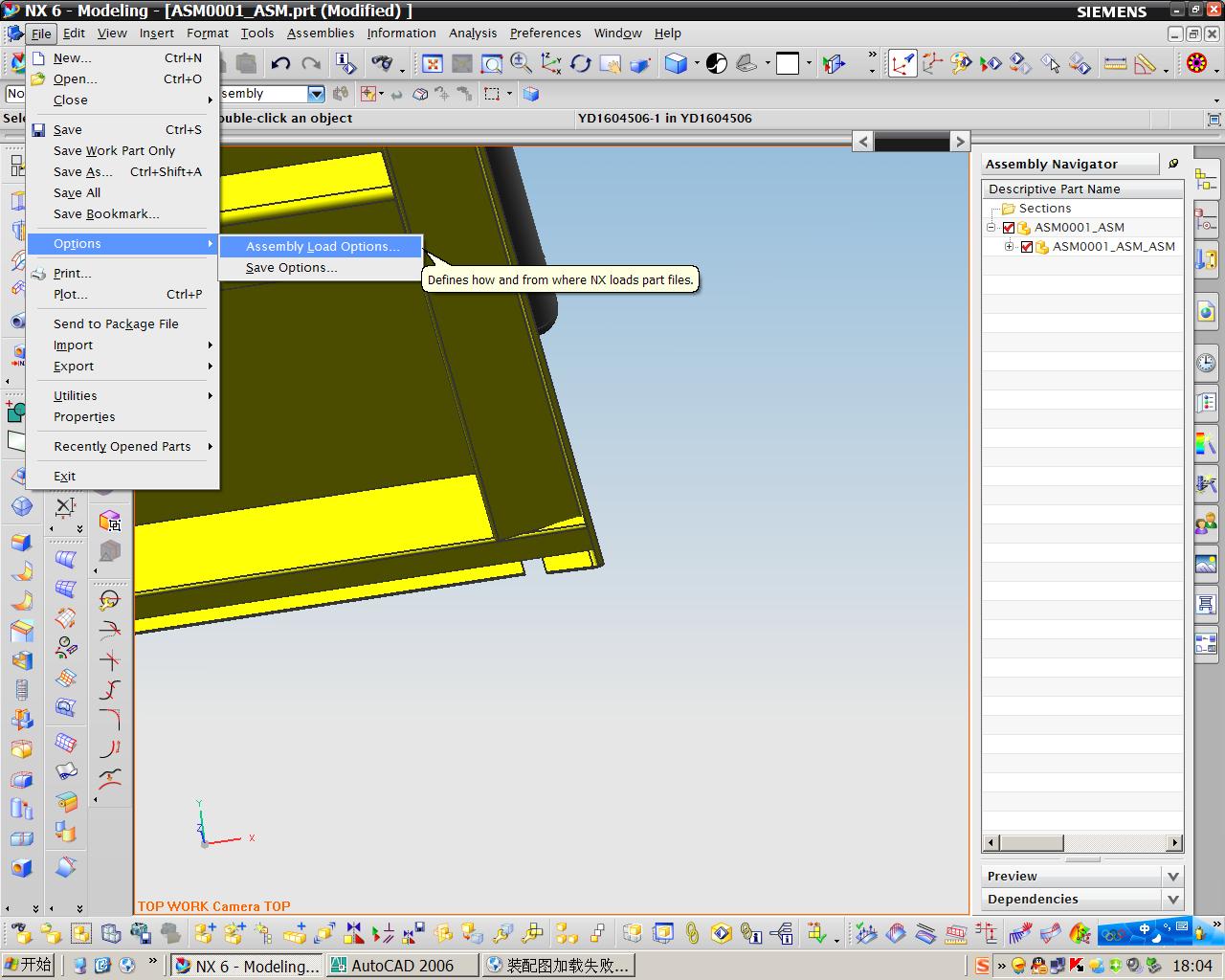This screenshot has height=980, width=1225.
Task: Switch to AutoCAD 2006 in taskbar
Action: click(402, 966)
